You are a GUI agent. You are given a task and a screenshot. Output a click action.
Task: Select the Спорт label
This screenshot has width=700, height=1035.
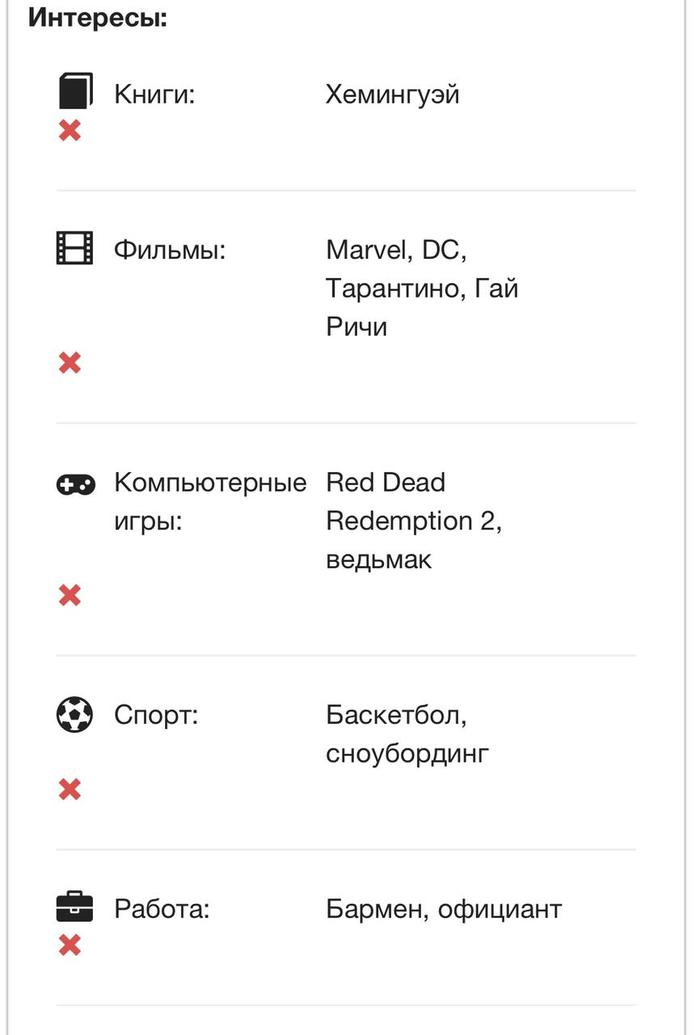pos(156,716)
